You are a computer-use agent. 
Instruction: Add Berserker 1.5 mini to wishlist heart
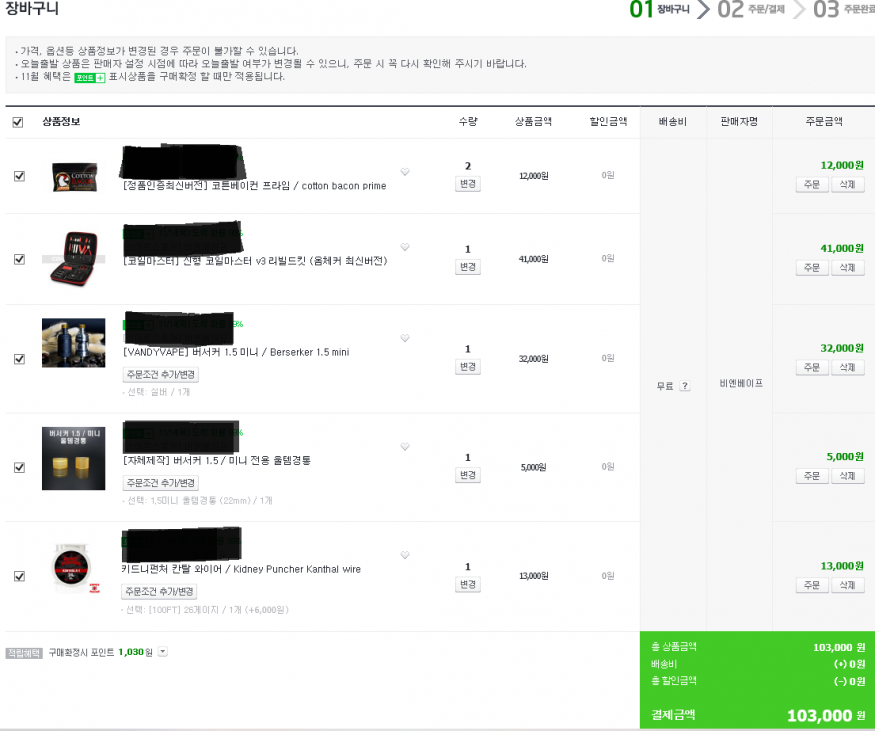point(405,338)
